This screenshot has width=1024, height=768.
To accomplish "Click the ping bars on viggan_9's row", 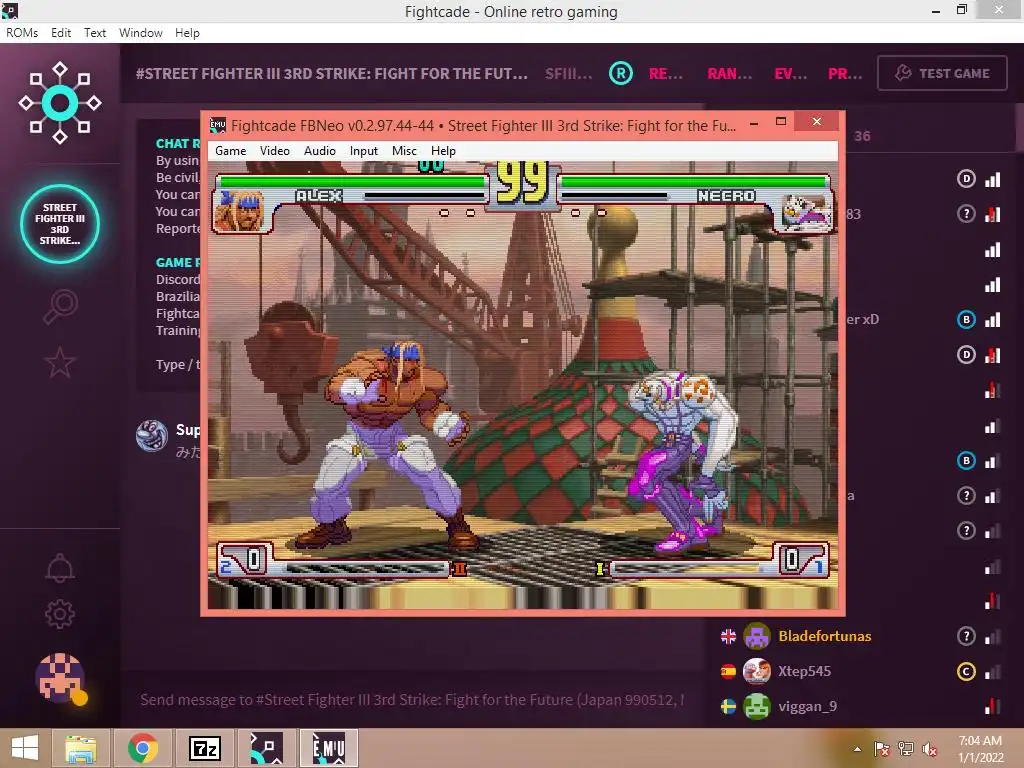I will (x=993, y=706).
